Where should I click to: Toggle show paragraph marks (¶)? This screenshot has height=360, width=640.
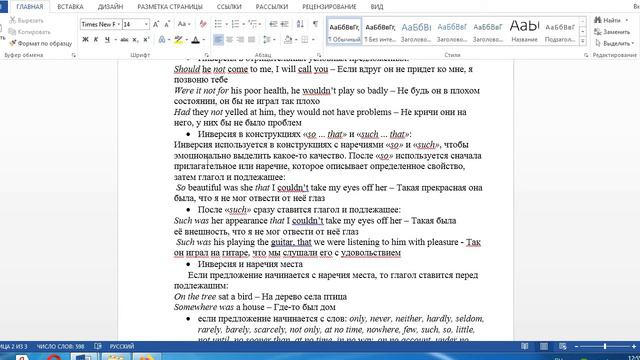coord(316,24)
